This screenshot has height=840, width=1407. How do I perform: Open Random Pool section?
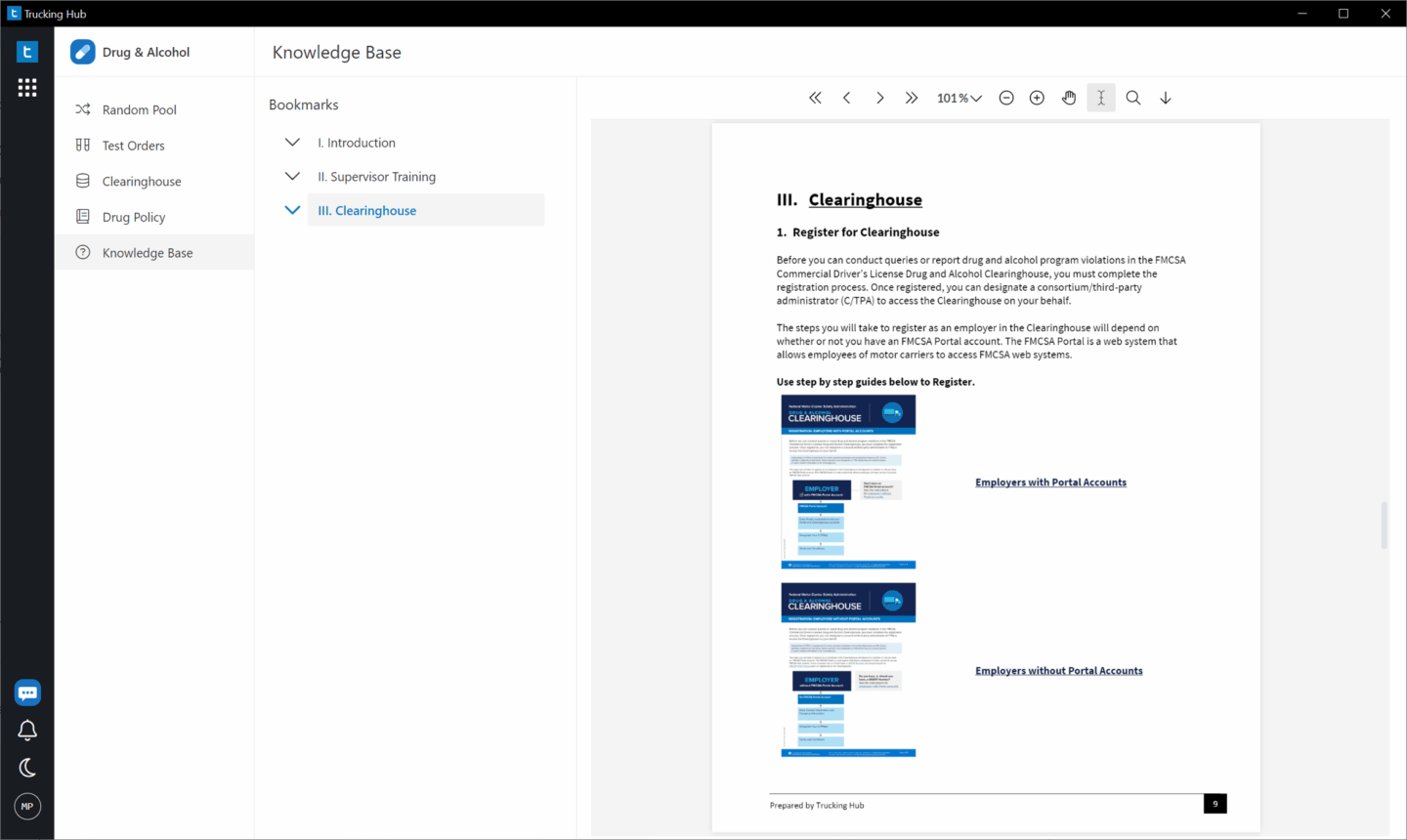[154, 109]
